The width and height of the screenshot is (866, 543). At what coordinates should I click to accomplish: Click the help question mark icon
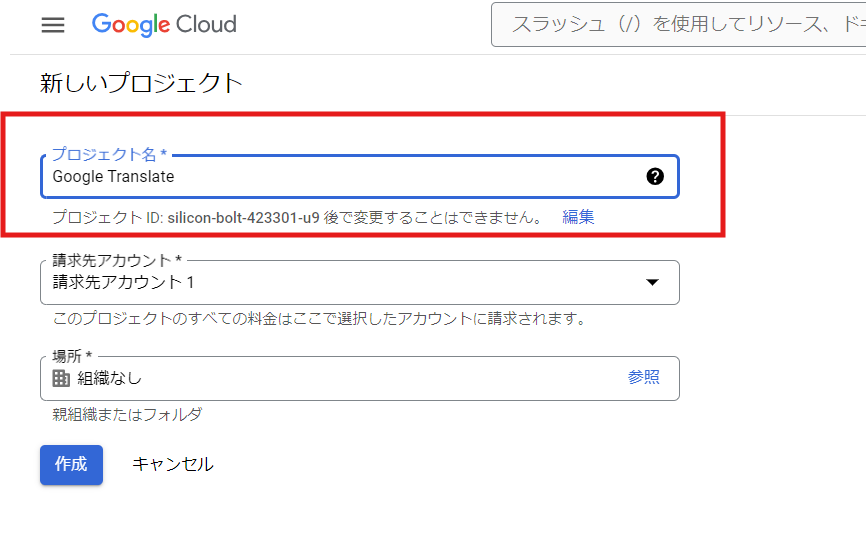tap(655, 177)
